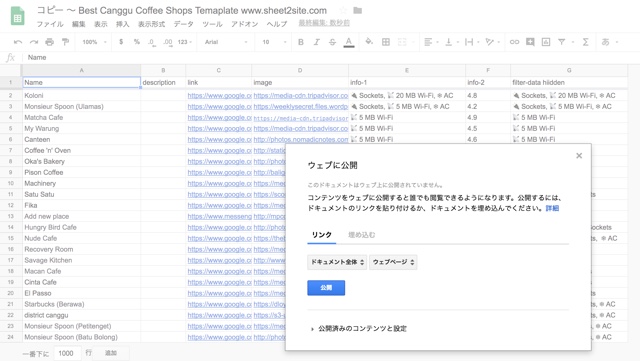The height and width of the screenshot is (361, 640).
Task: Open the 123 number format dropdown
Action: [x=184, y=42]
